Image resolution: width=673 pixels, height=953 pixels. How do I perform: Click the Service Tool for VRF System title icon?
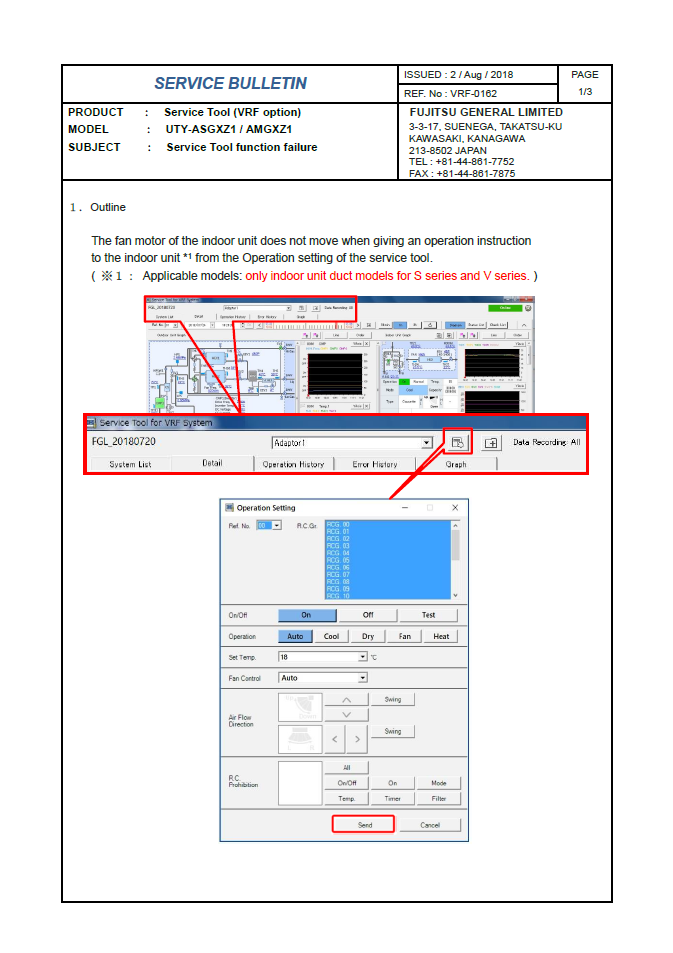click(91, 422)
